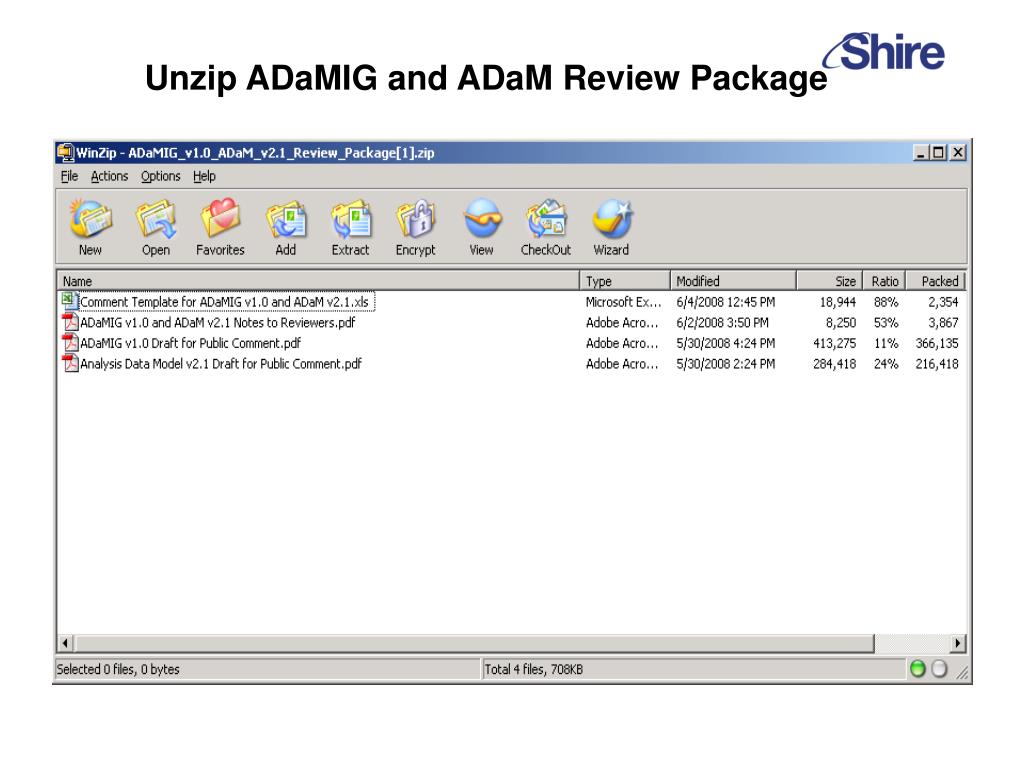Click the 366,135 packed value
Image resolution: width=1024 pixels, height=768 pixels.
pos(936,343)
